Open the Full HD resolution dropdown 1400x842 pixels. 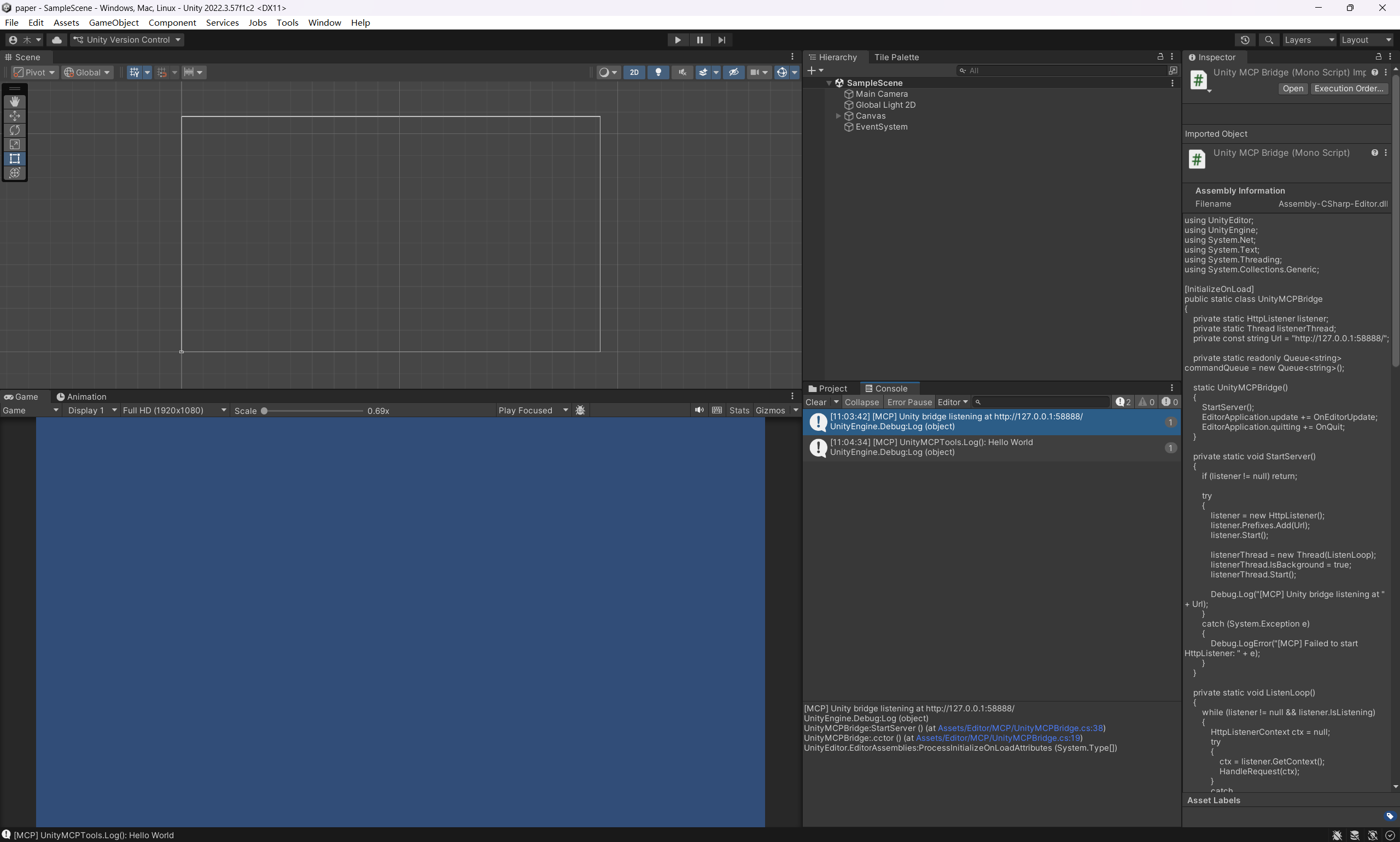tap(174, 410)
